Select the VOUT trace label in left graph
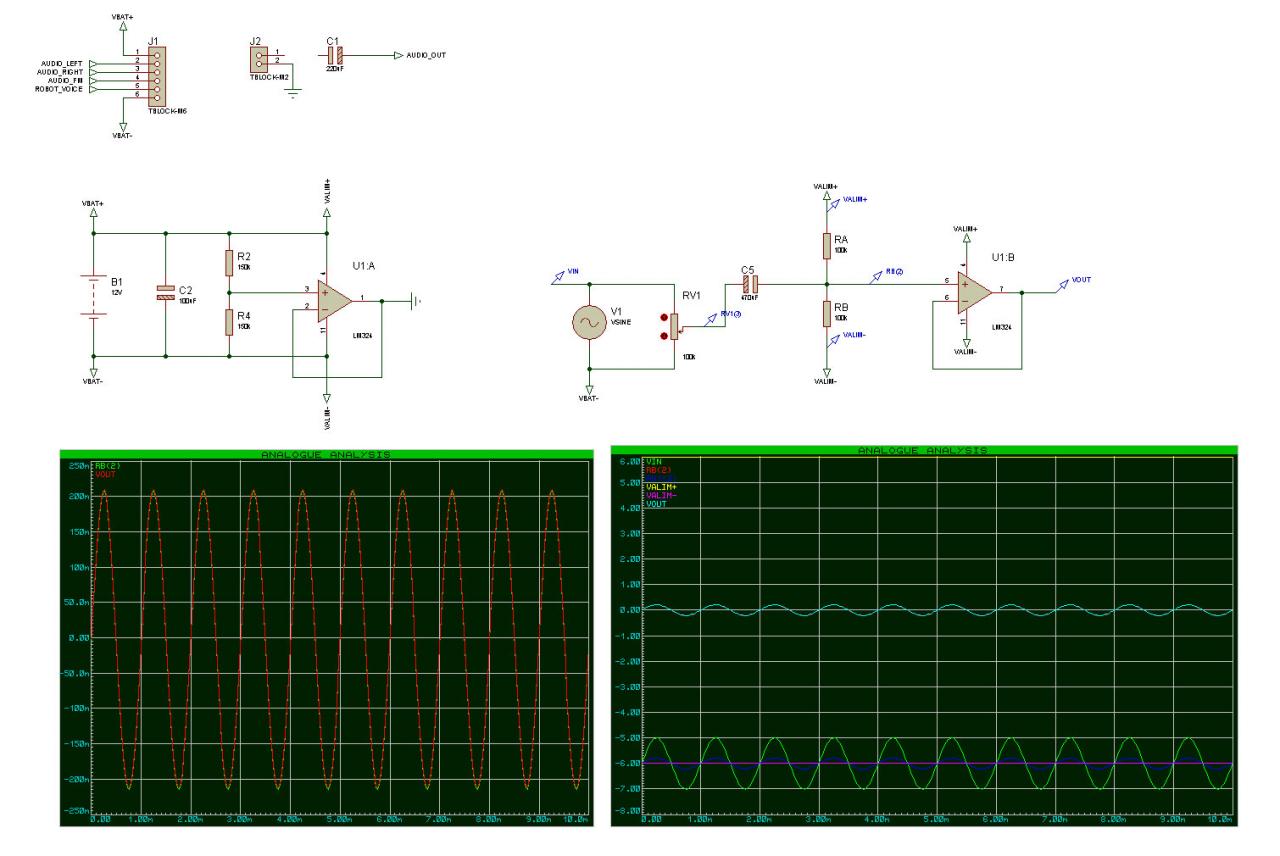 pos(106,474)
